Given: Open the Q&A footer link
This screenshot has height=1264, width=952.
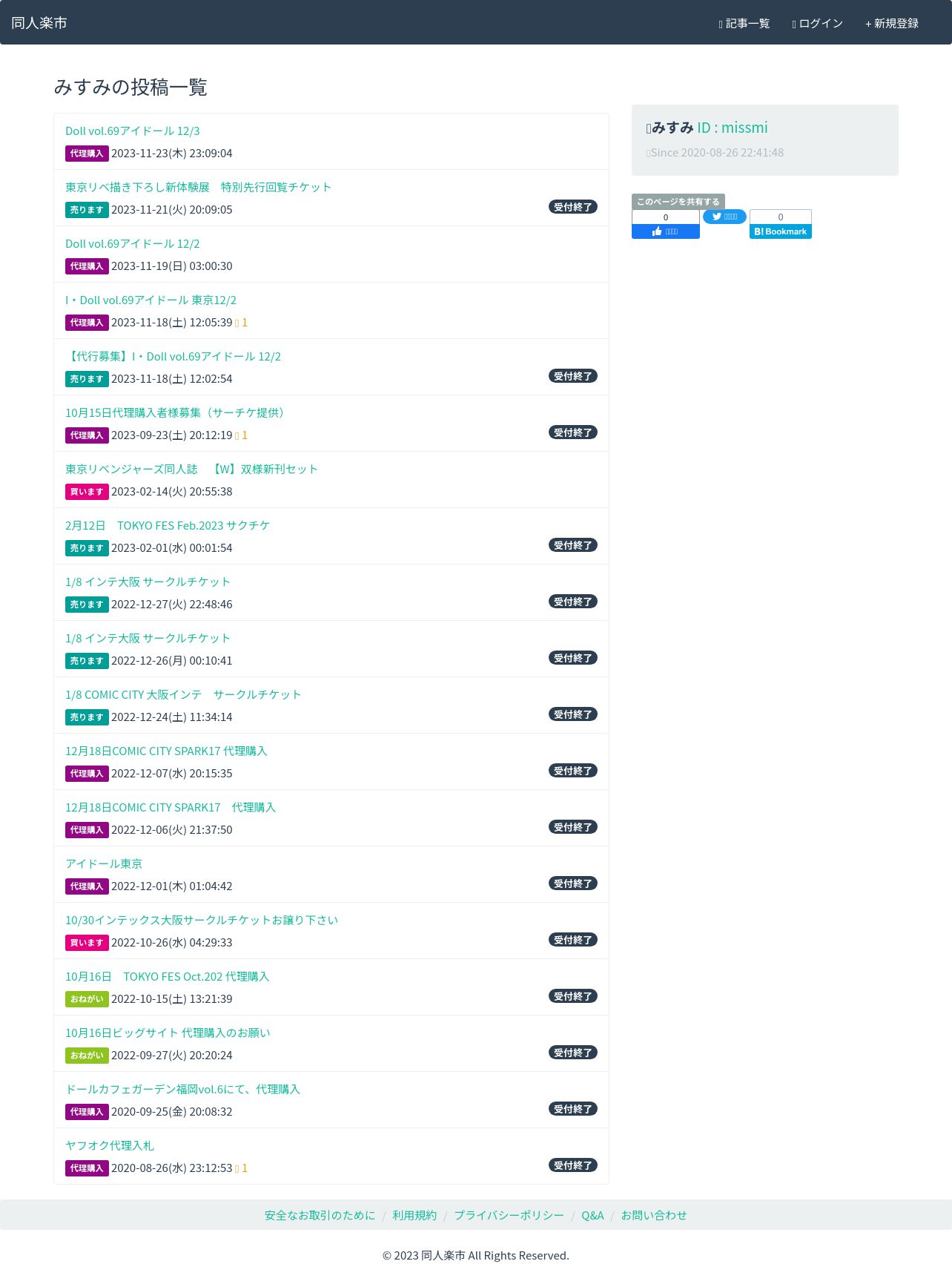Looking at the screenshot, I should click(592, 1215).
